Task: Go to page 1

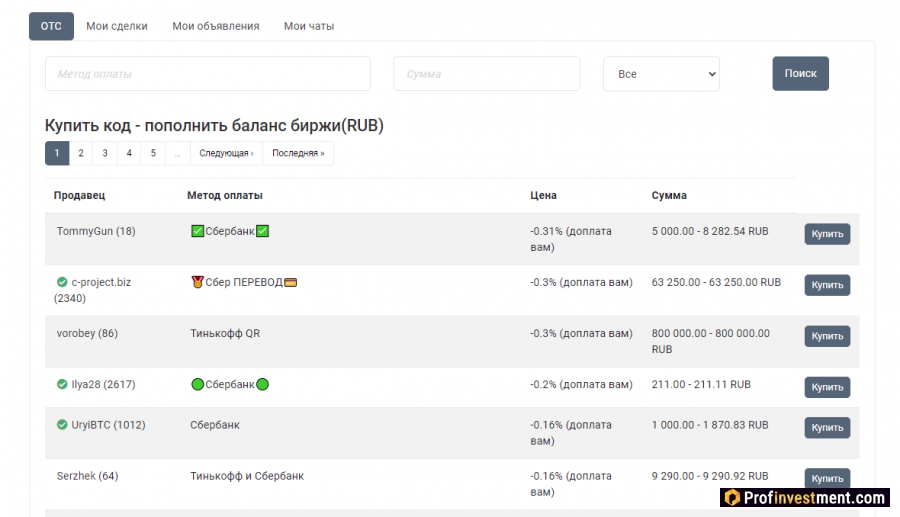Action: pyautogui.click(x=57, y=153)
